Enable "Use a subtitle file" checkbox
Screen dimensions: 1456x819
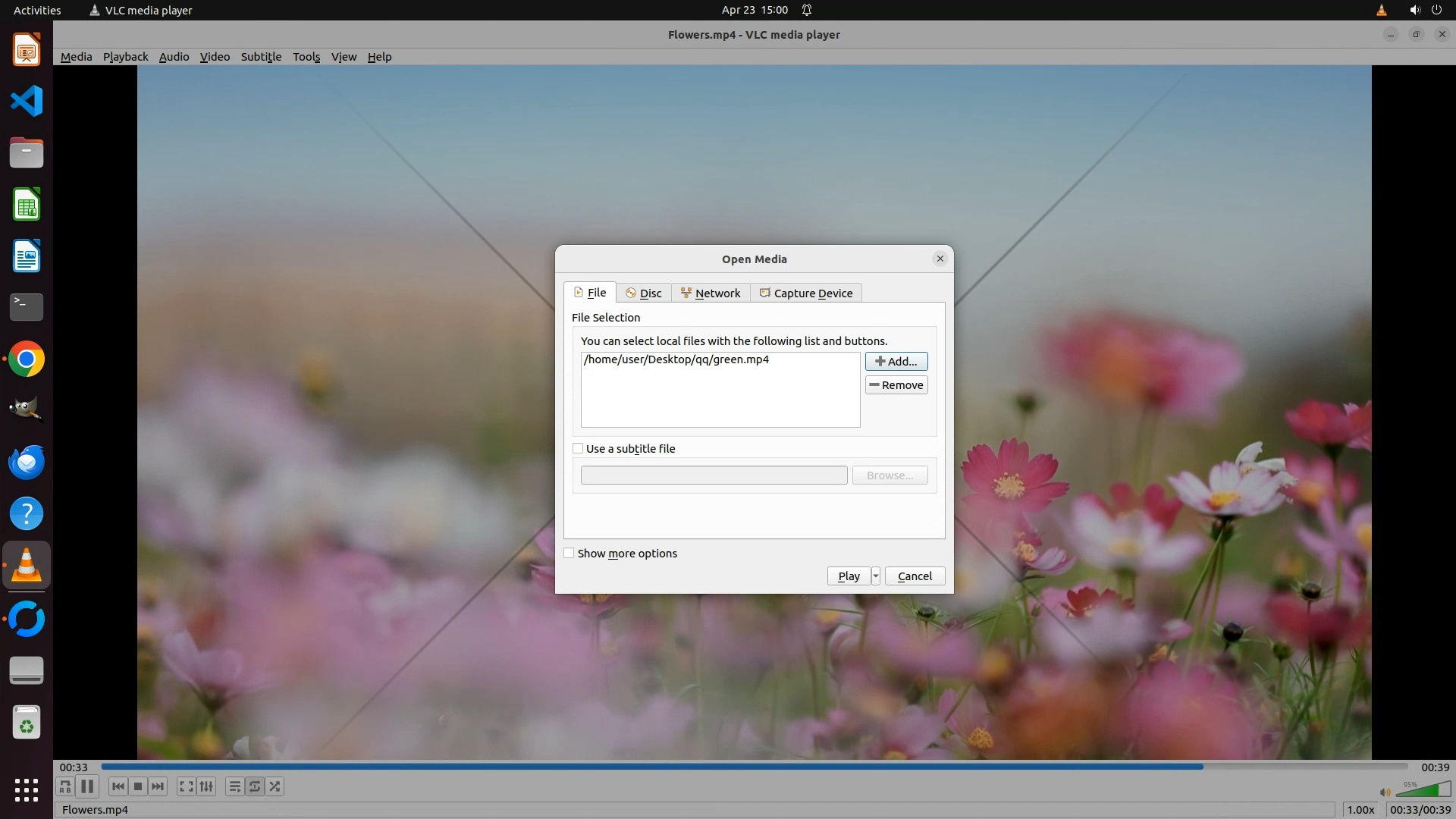coord(578,449)
